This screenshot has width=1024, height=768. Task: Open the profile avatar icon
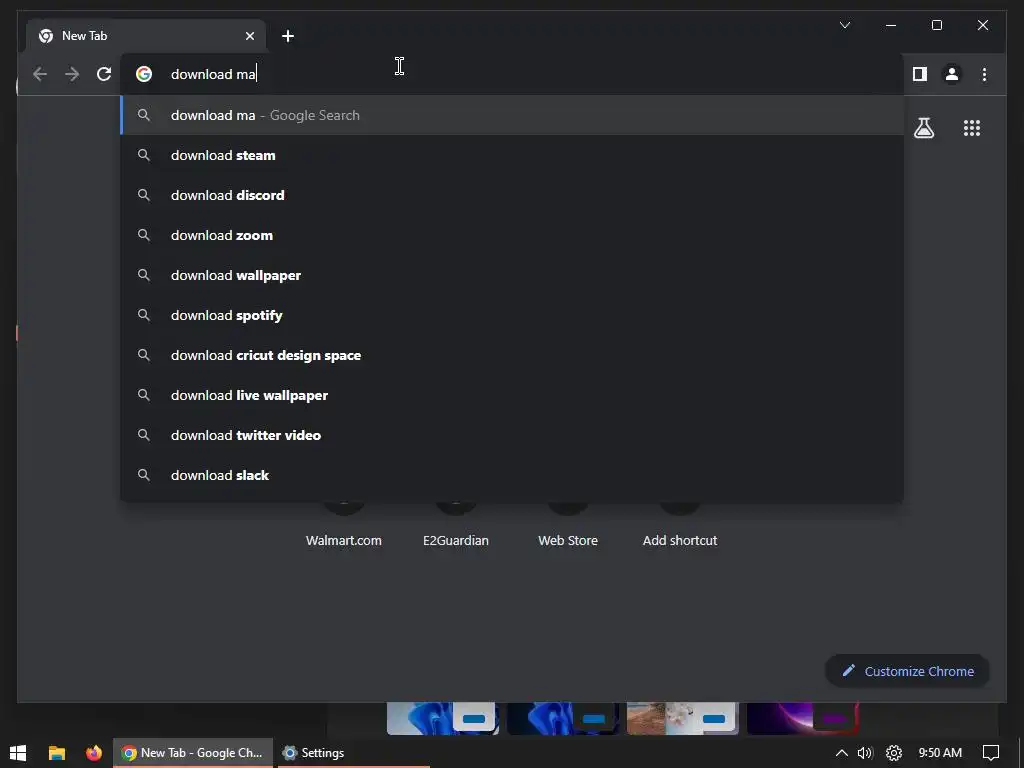click(x=952, y=74)
